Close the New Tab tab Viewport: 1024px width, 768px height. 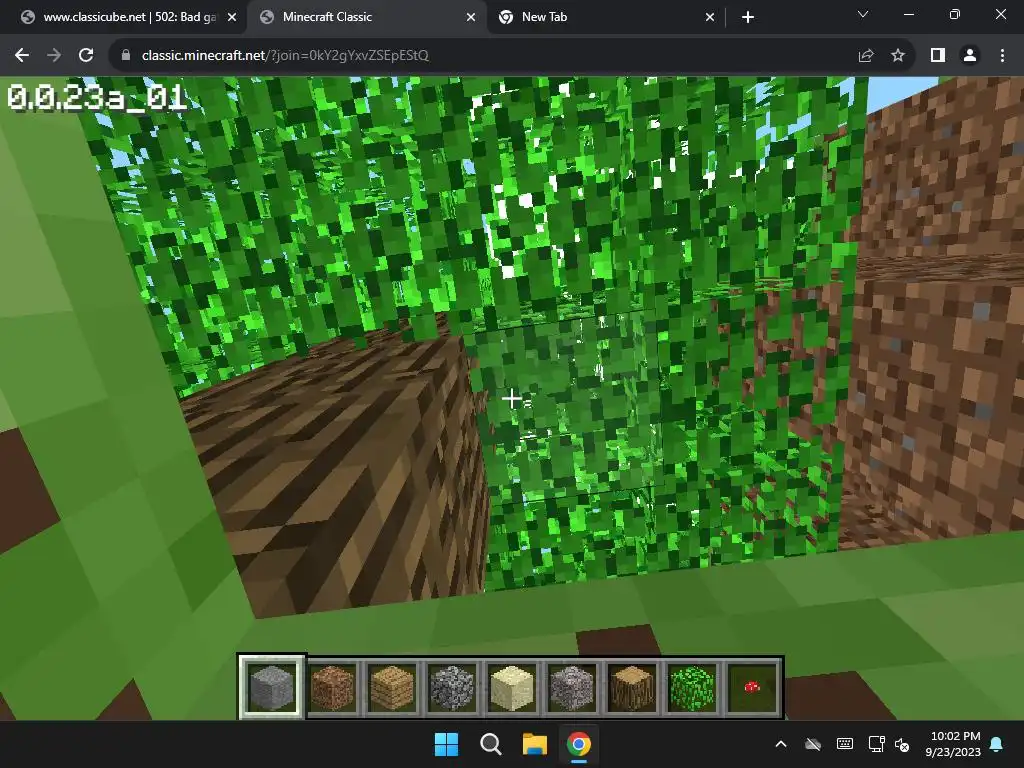[x=710, y=17]
